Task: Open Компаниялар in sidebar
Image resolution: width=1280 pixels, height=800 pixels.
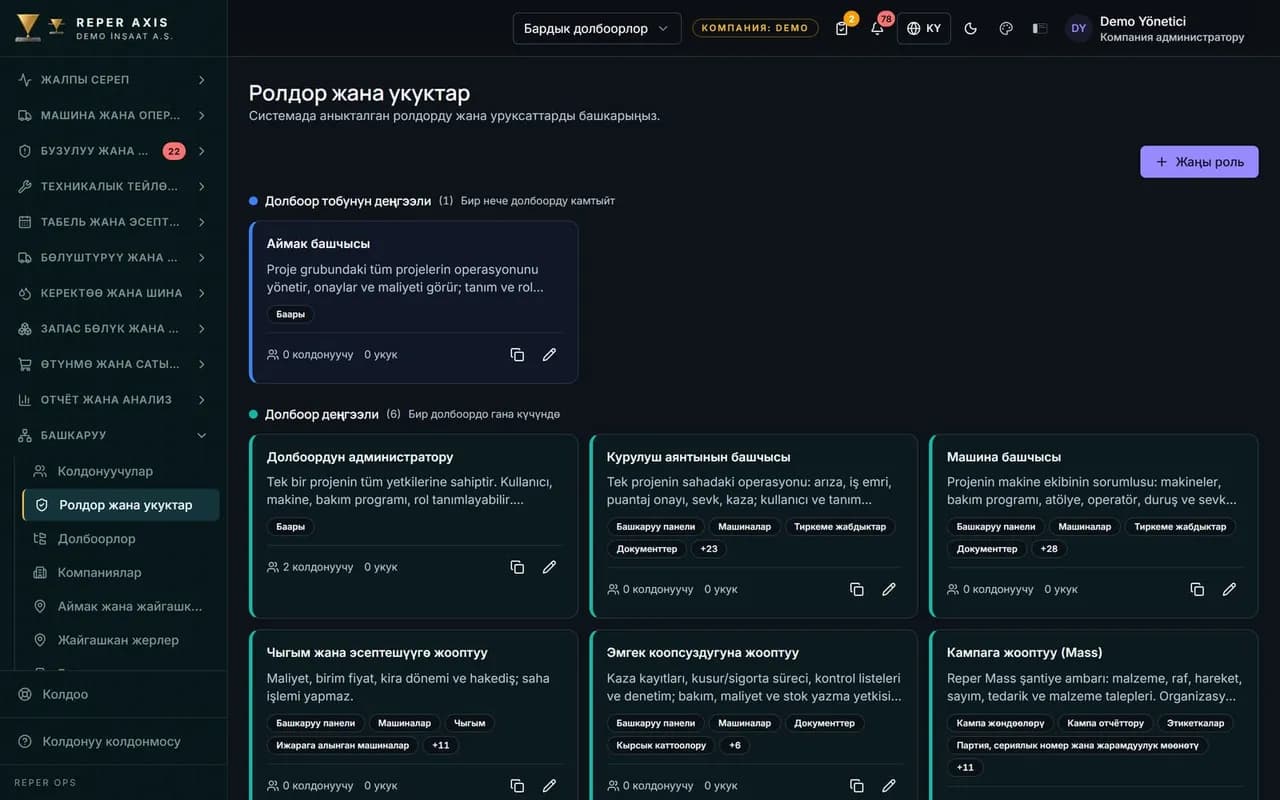Action: pos(120,573)
